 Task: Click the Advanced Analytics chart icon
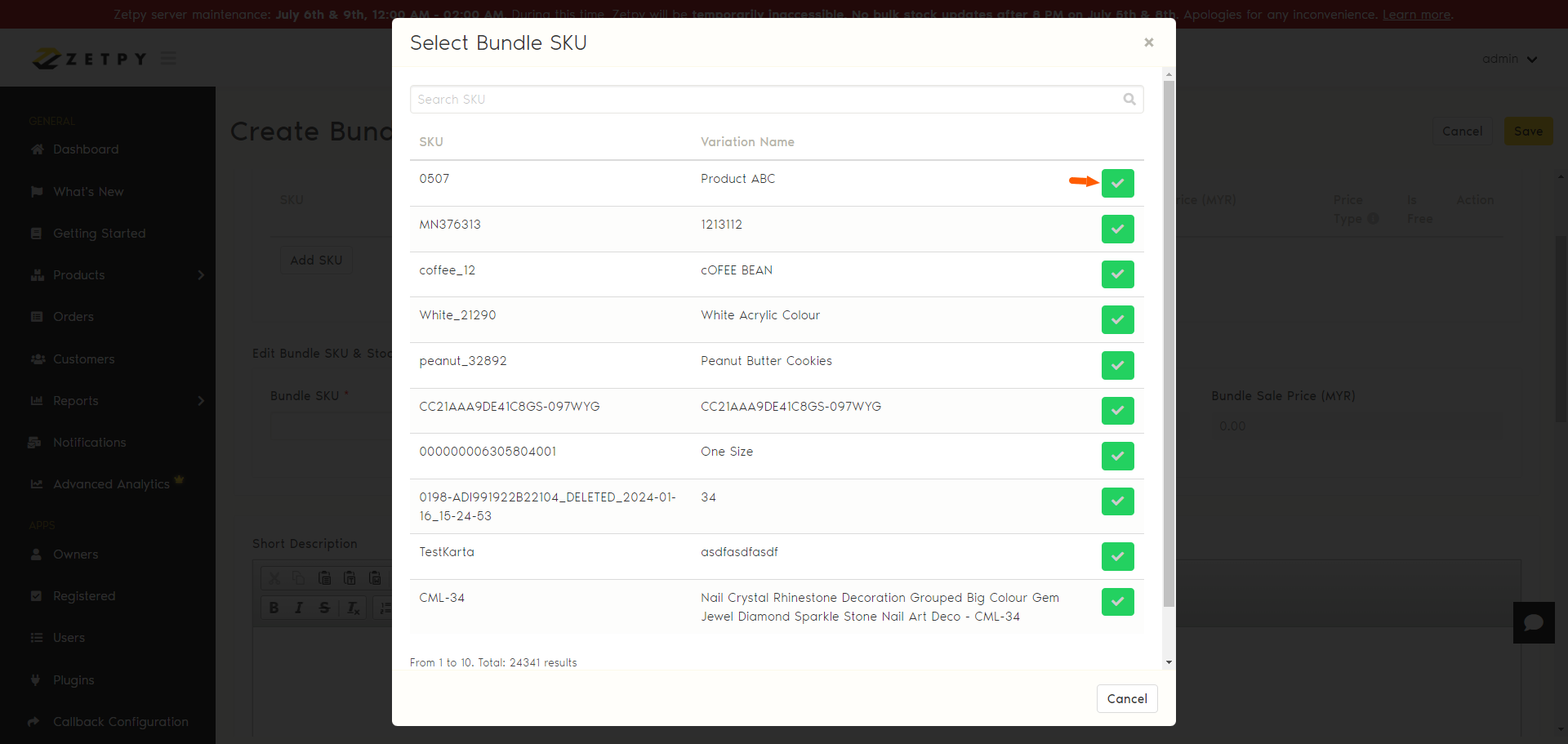pos(37,484)
